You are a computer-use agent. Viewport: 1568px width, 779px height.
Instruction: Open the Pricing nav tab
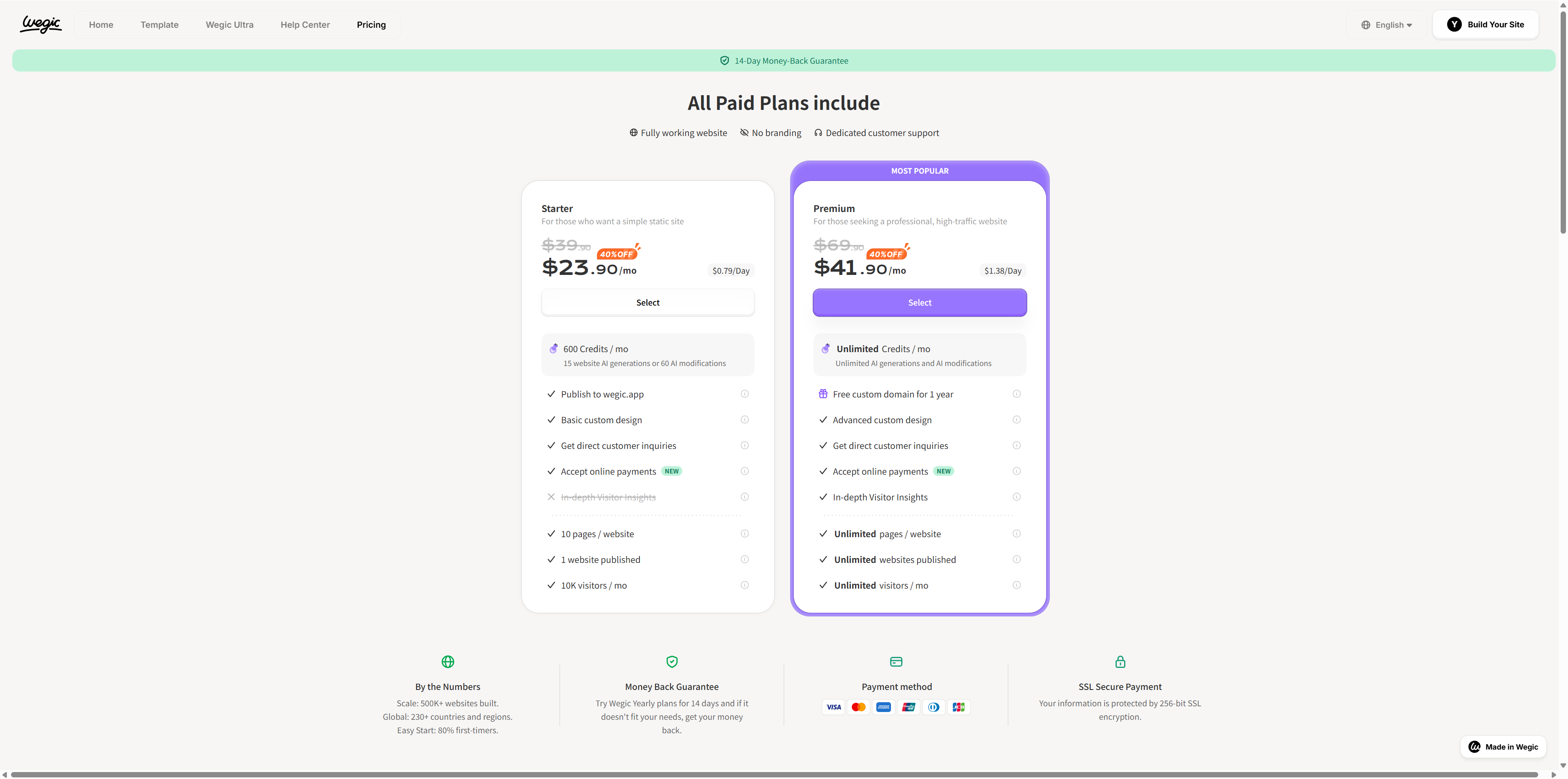tap(371, 25)
